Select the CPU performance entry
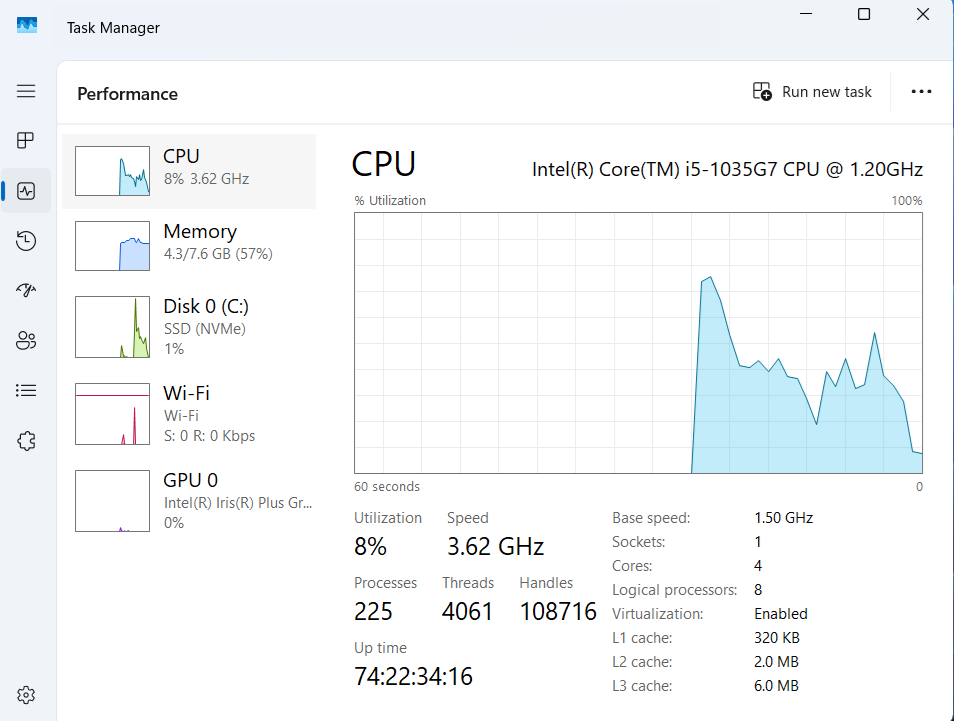The width and height of the screenshot is (954, 721). coord(189,171)
